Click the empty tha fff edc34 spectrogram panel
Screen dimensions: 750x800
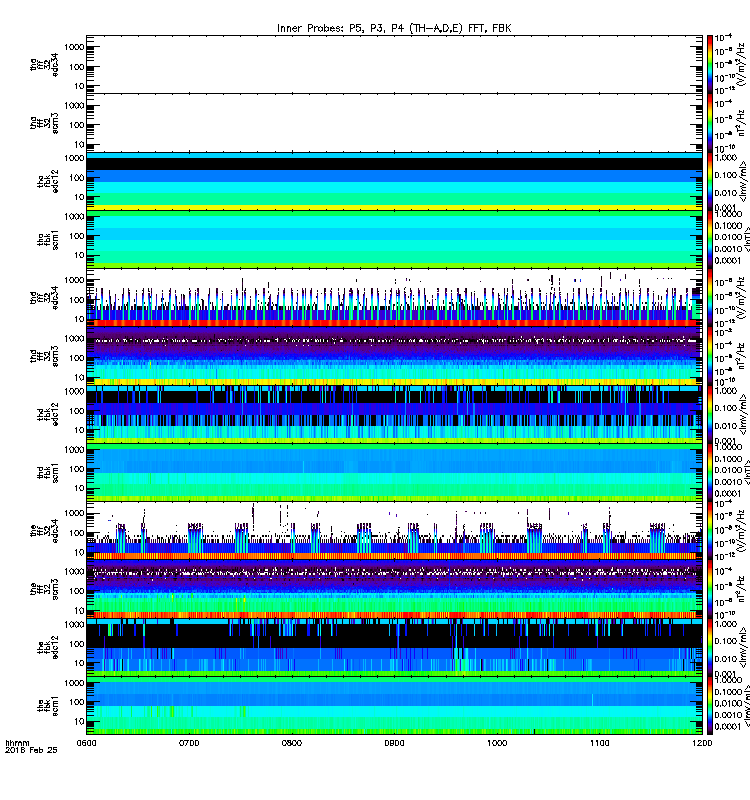[394, 64]
